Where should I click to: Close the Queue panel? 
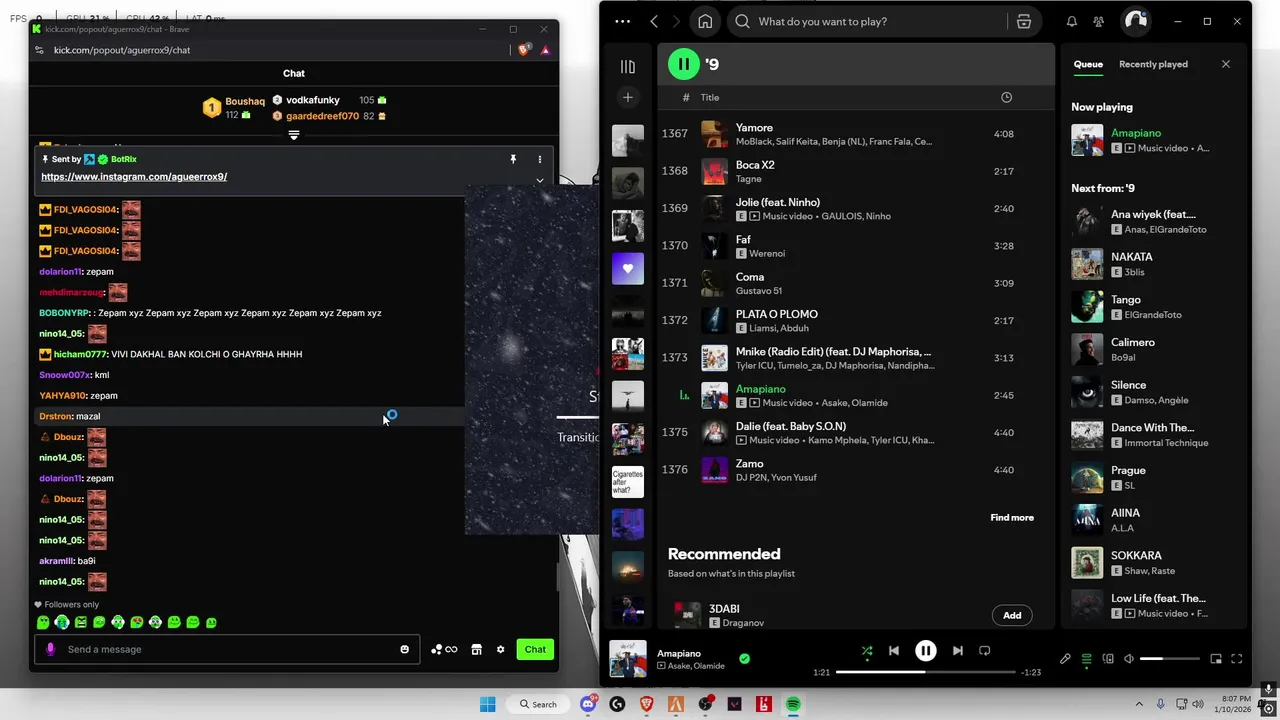[1226, 64]
